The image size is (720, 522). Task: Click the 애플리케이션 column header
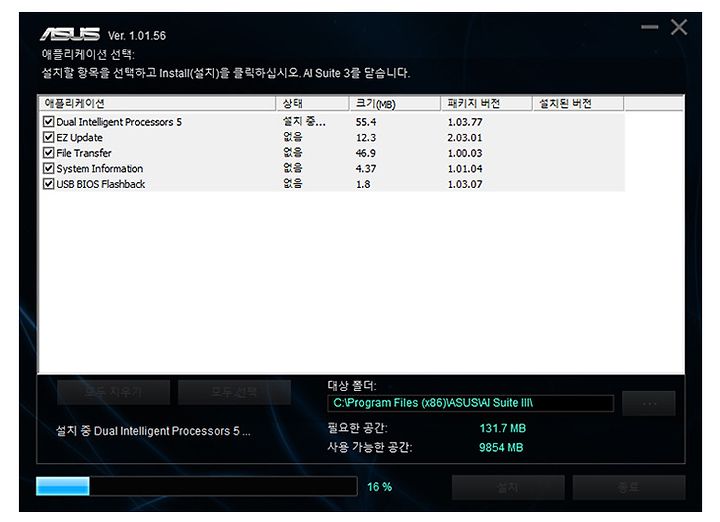coord(157,103)
